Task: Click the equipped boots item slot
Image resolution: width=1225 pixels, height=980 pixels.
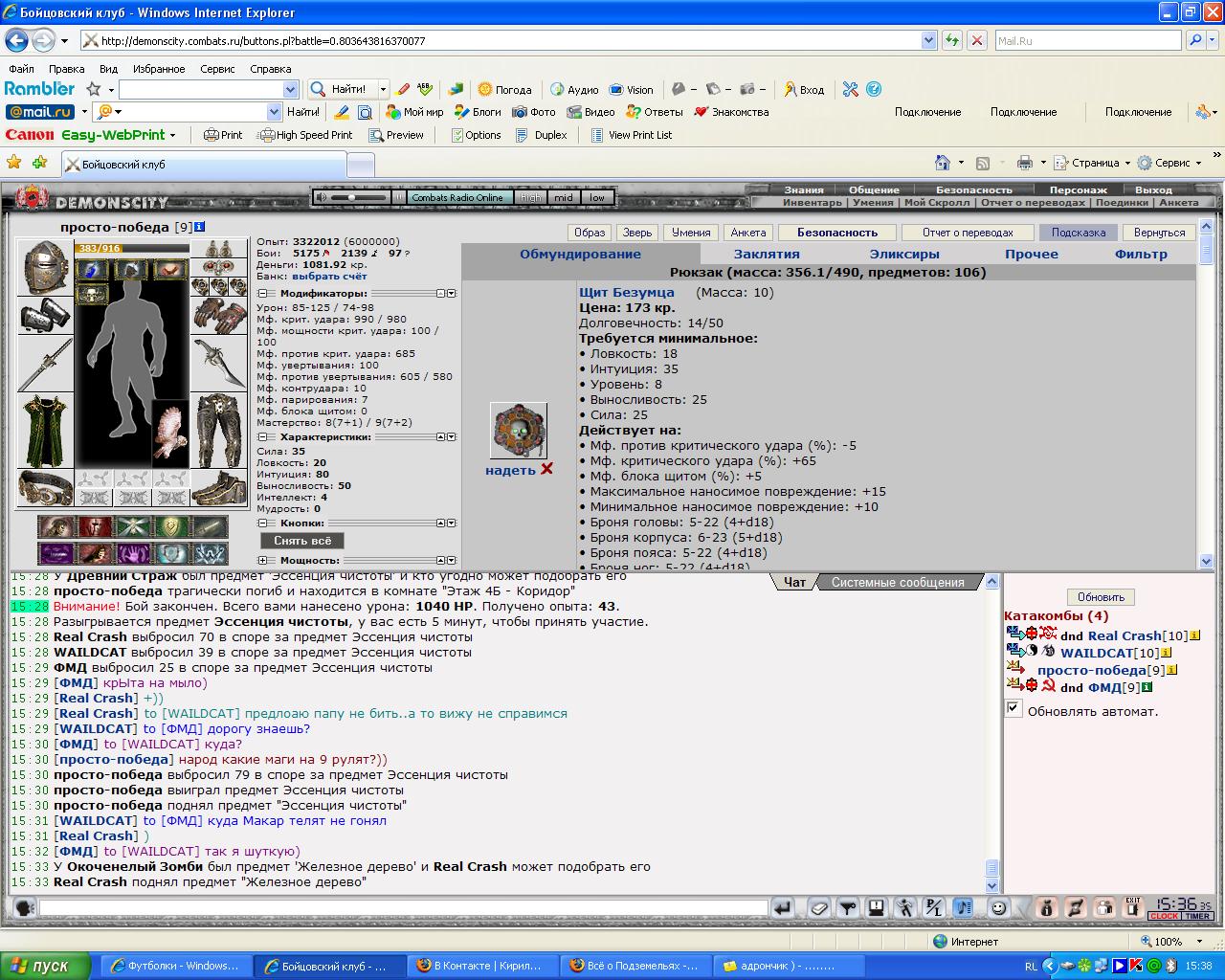Action: (219, 488)
